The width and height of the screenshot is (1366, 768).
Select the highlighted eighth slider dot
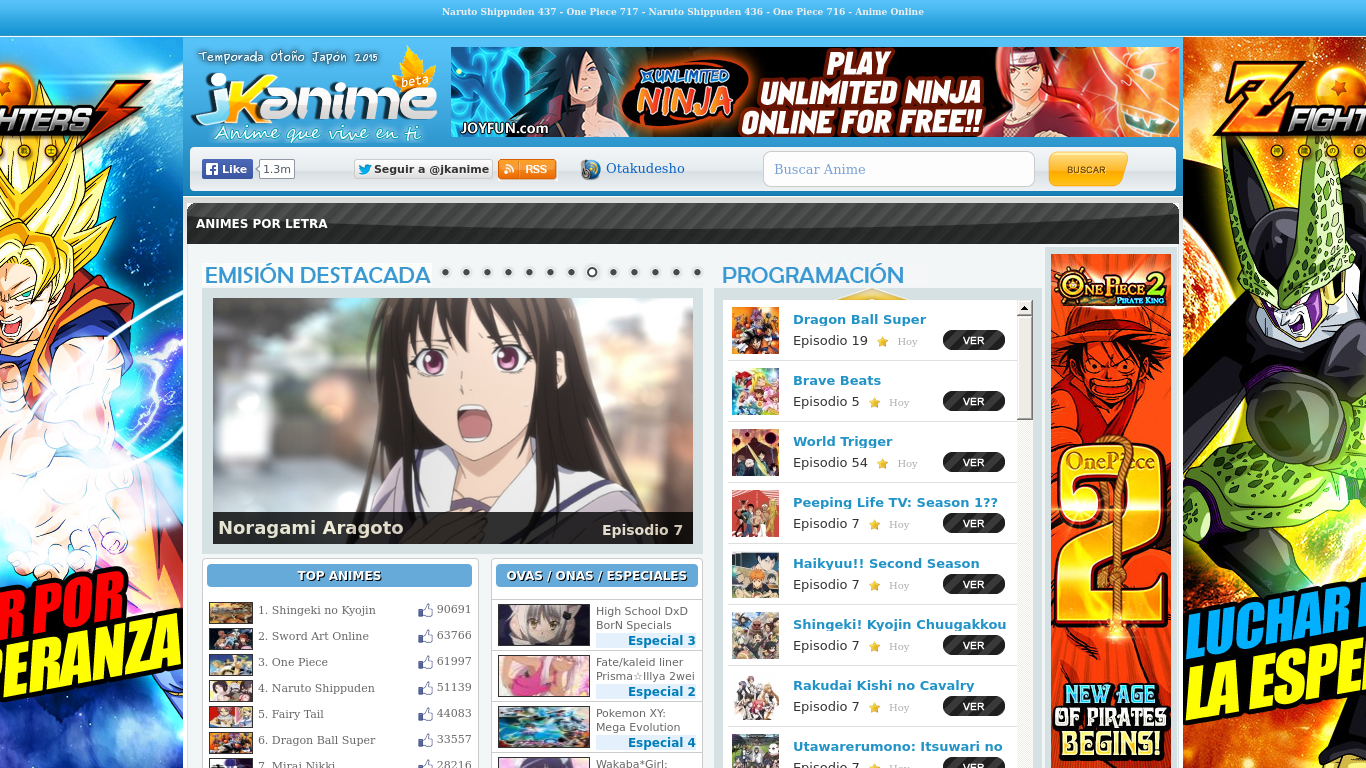(592, 272)
